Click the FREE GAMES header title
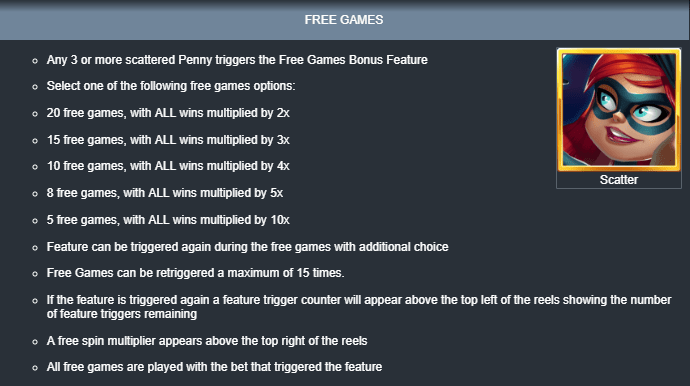The width and height of the screenshot is (690, 386). [344, 20]
